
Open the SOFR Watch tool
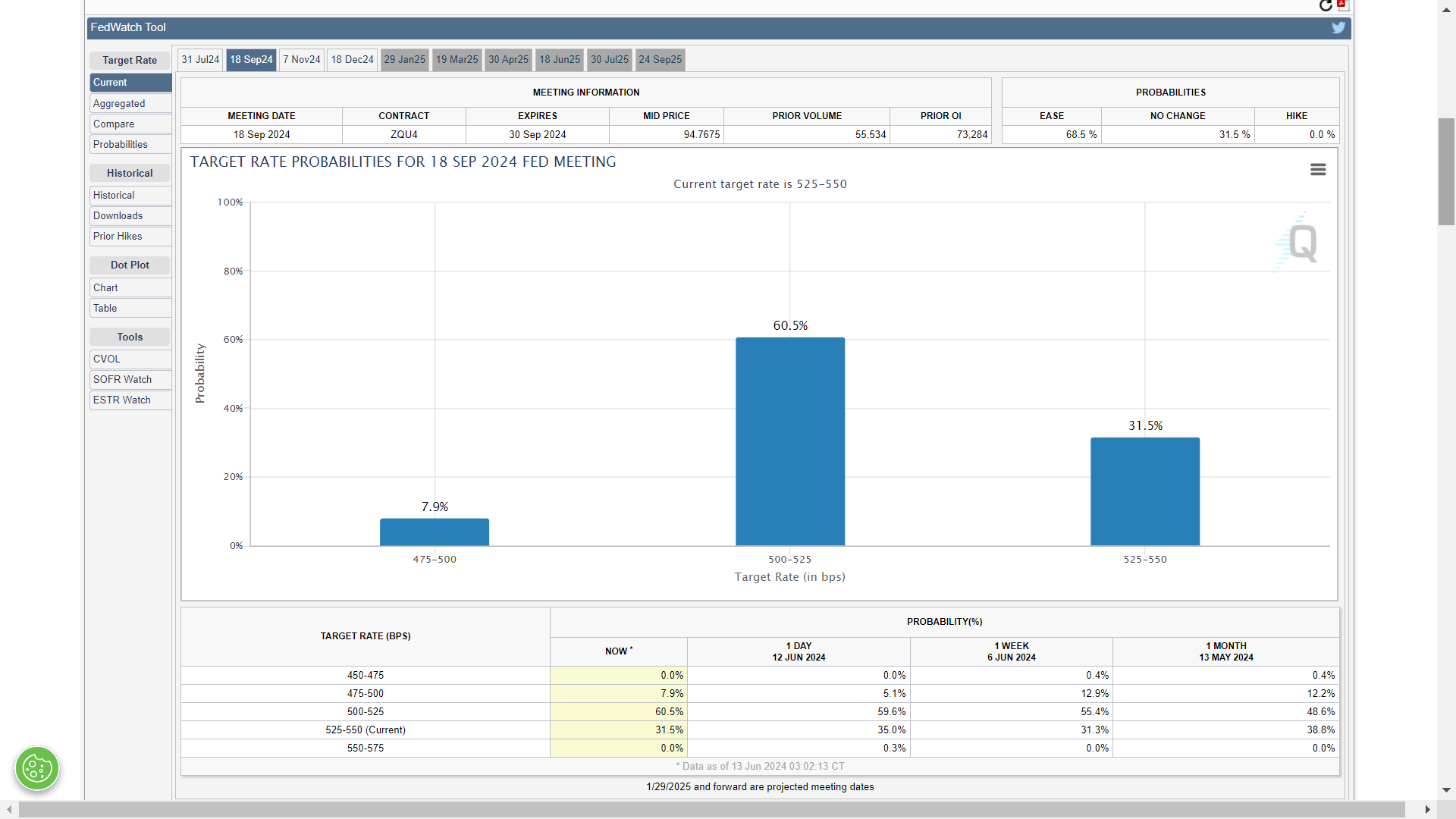tap(130, 379)
